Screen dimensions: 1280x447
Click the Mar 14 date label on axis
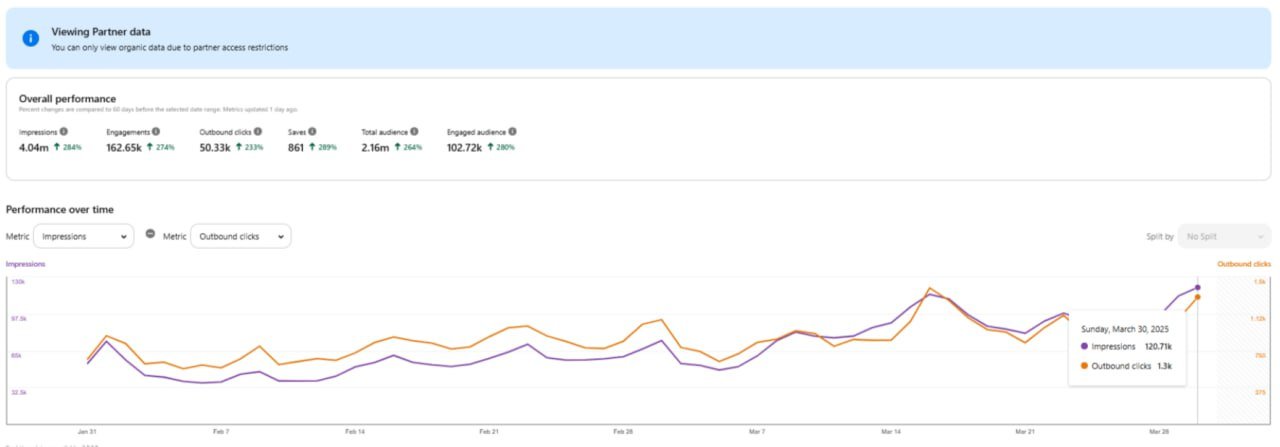890,431
